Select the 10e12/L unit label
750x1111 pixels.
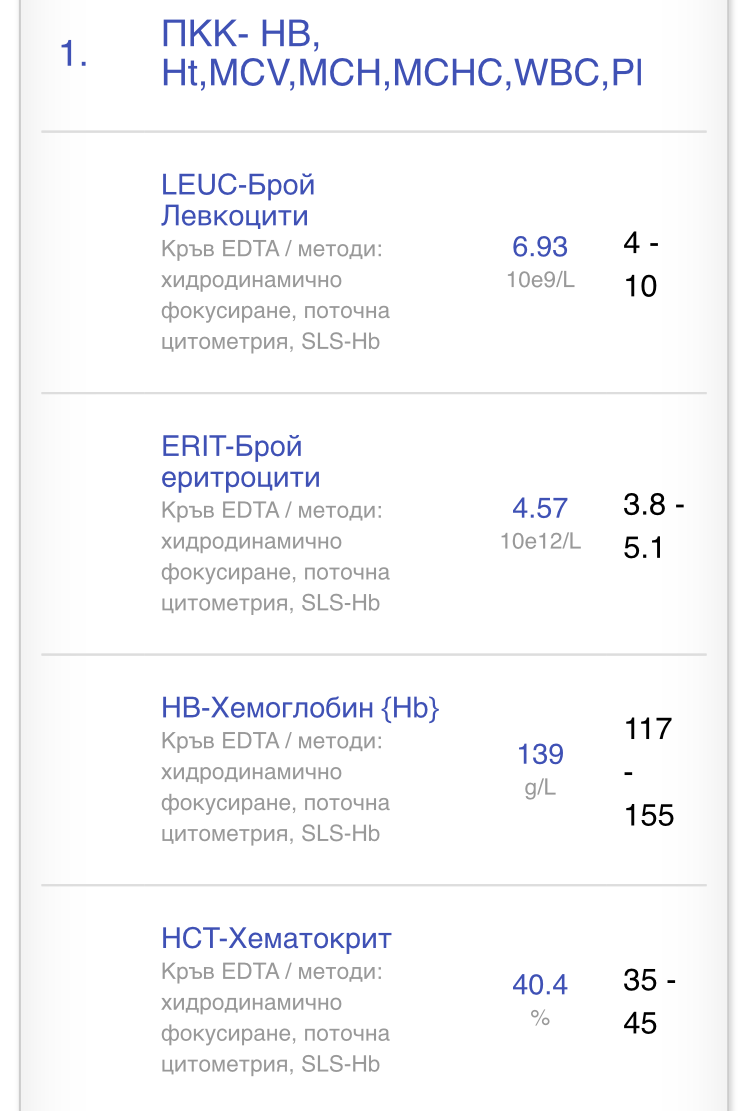click(x=540, y=541)
